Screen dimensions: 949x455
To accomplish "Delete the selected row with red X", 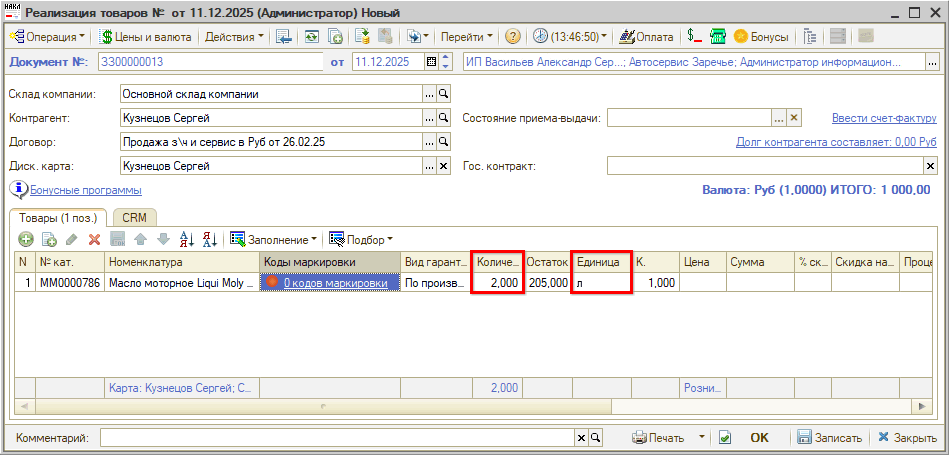I will pyautogui.click(x=95, y=239).
